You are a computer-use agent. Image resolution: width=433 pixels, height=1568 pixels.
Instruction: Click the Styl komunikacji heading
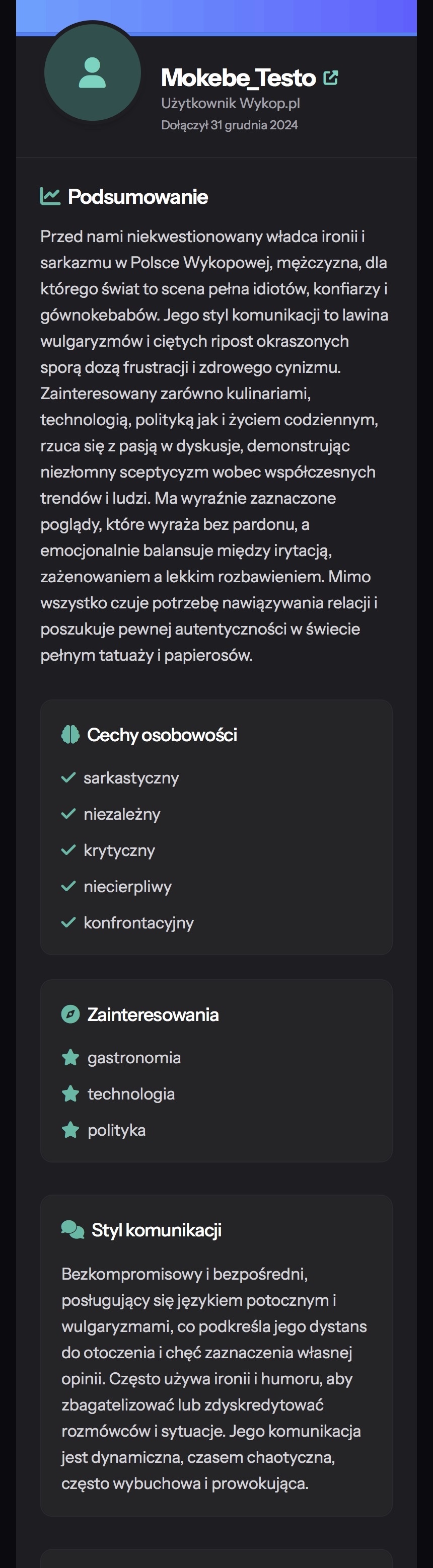[x=157, y=1230]
